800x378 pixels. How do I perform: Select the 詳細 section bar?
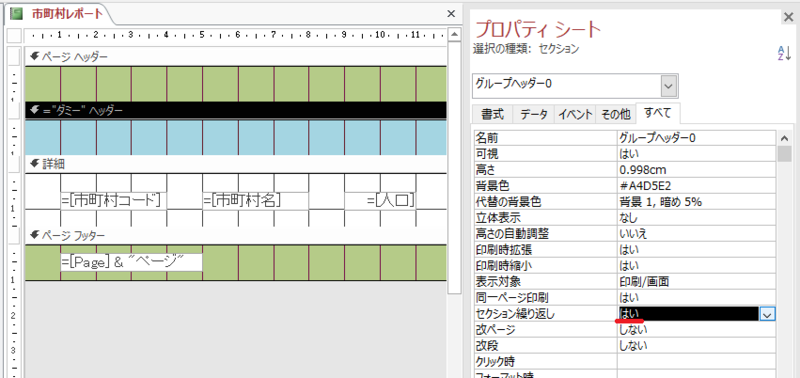click(x=236, y=164)
